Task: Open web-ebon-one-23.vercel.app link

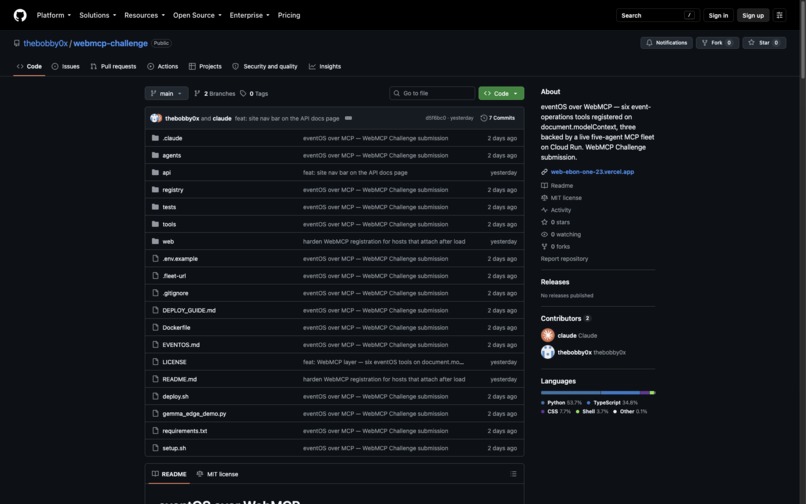Action: pyautogui.click(x=592, y=172)
